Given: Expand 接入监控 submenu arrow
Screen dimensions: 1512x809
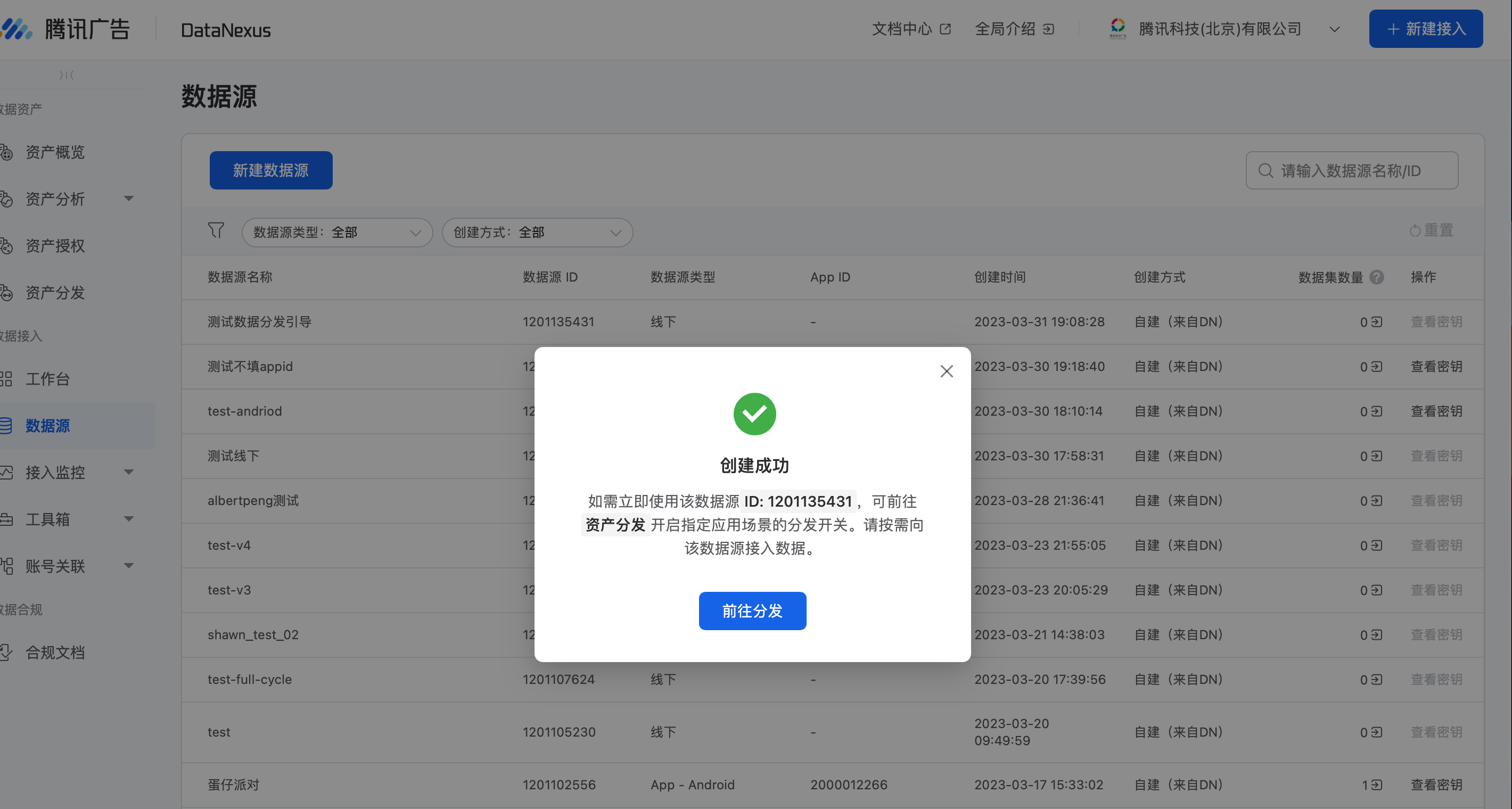Looking at the screenshot, I should pyautogui.click(x=128, y=472).
